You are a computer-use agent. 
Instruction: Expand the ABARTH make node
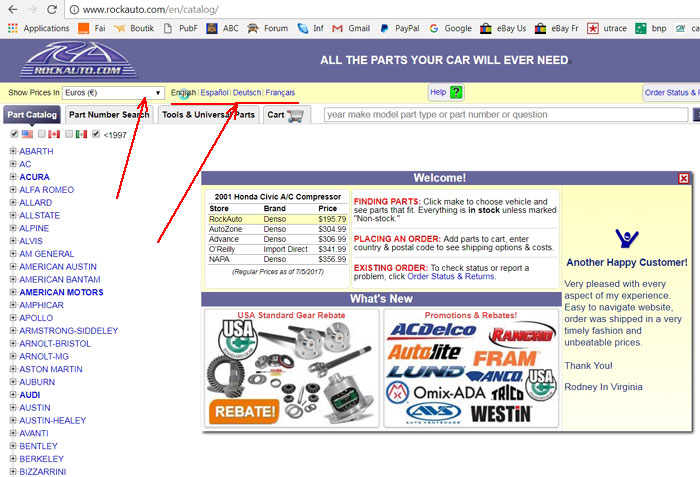[x=13, y=151]
